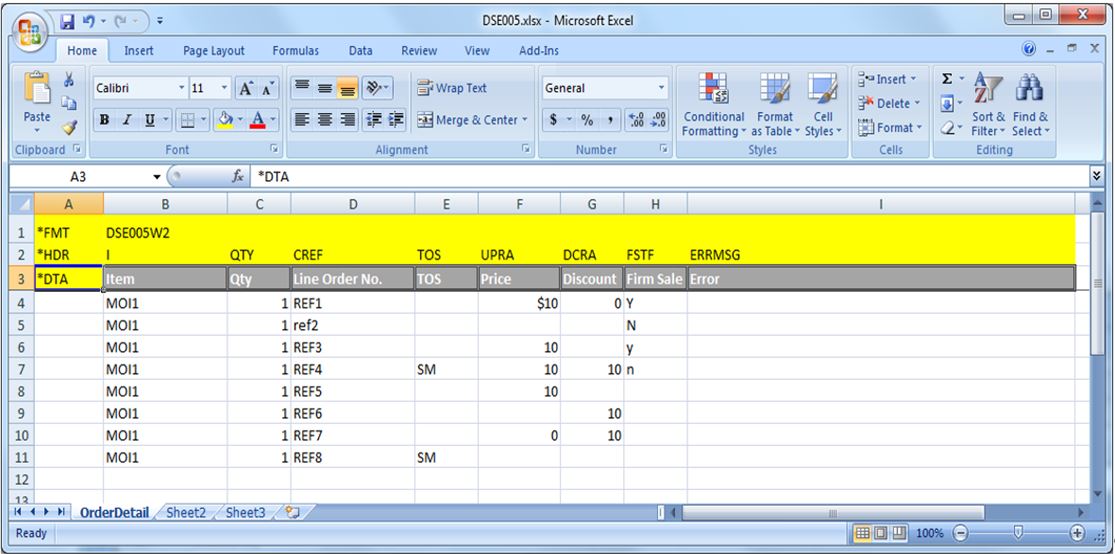
Task: Click the Cut scissors icon
Action: [69, 80]
